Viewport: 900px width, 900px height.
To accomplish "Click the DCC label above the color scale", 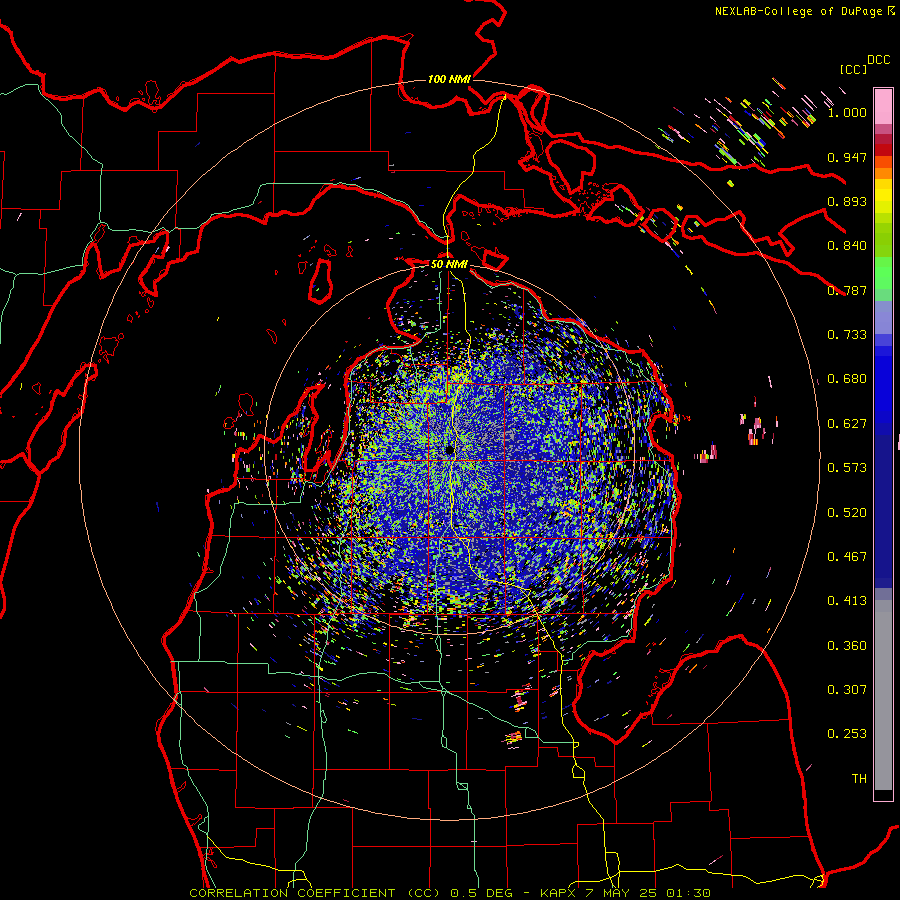I will 879,60.
